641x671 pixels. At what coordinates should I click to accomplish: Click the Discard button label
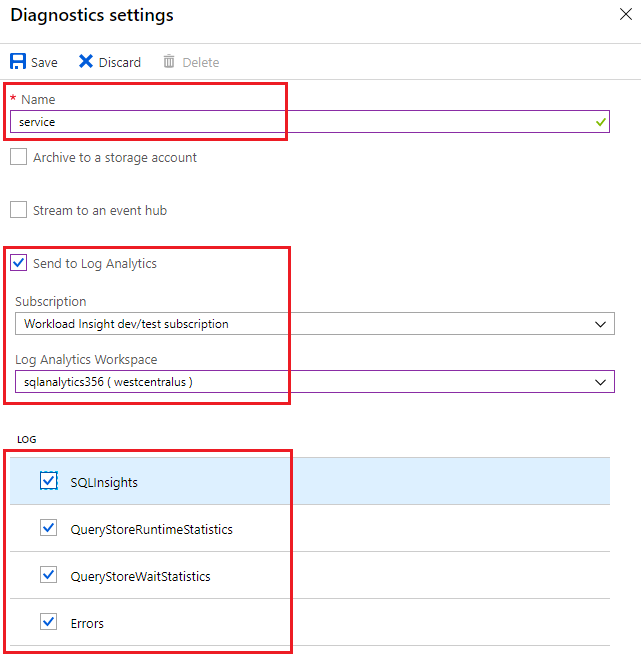point(120,62)
